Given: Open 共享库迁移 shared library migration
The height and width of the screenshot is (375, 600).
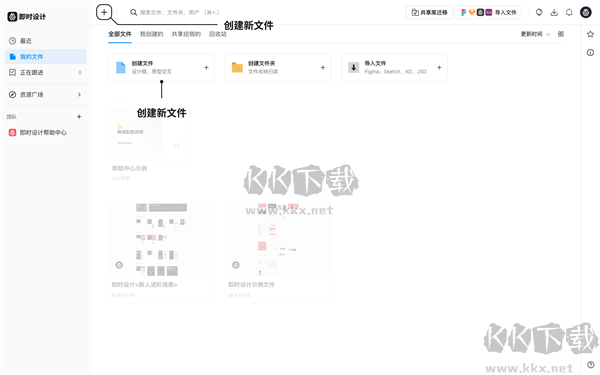Looking at the screenshot, I should [429, 13].
